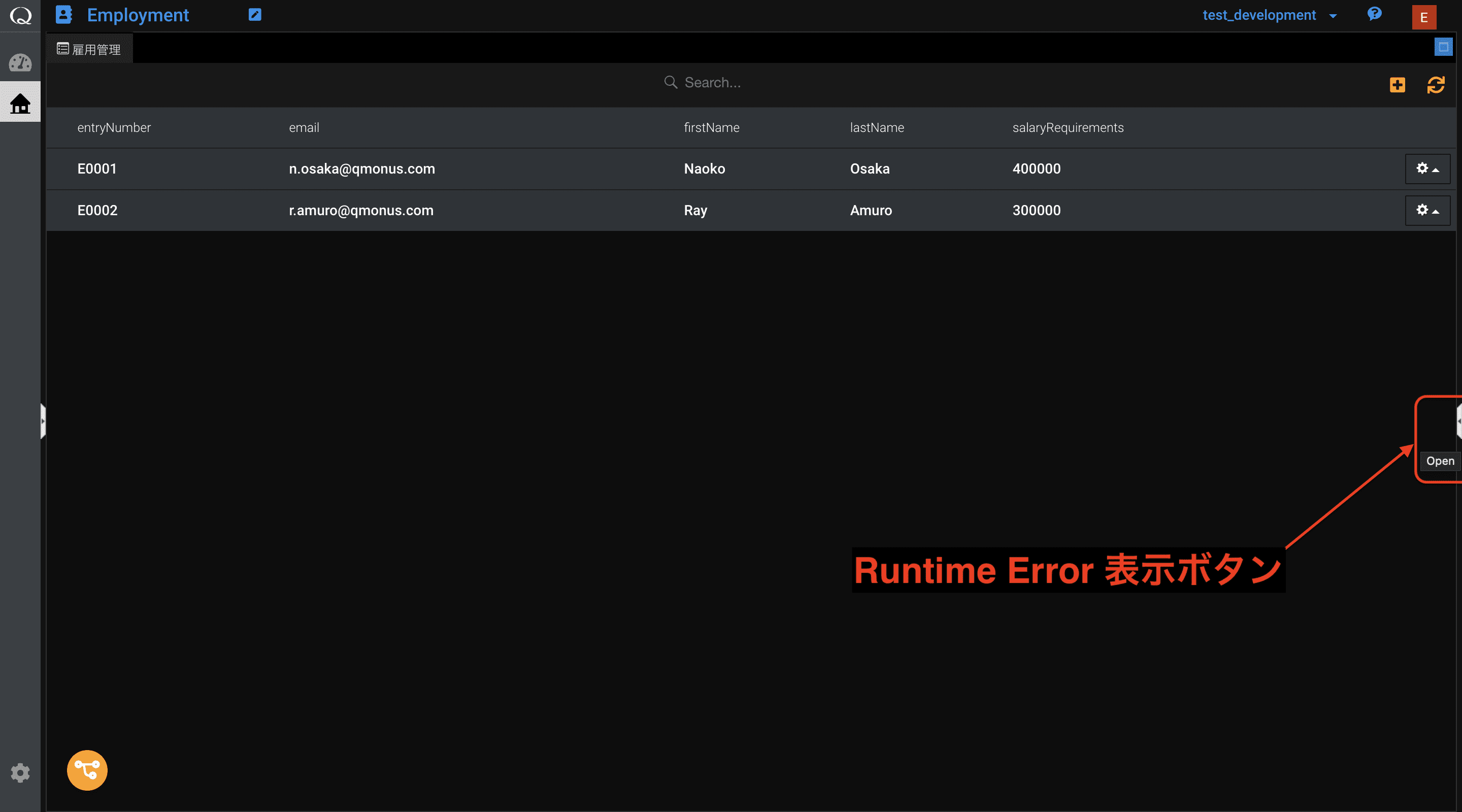Click the blue square icon in tab bar

point(1443,47)
